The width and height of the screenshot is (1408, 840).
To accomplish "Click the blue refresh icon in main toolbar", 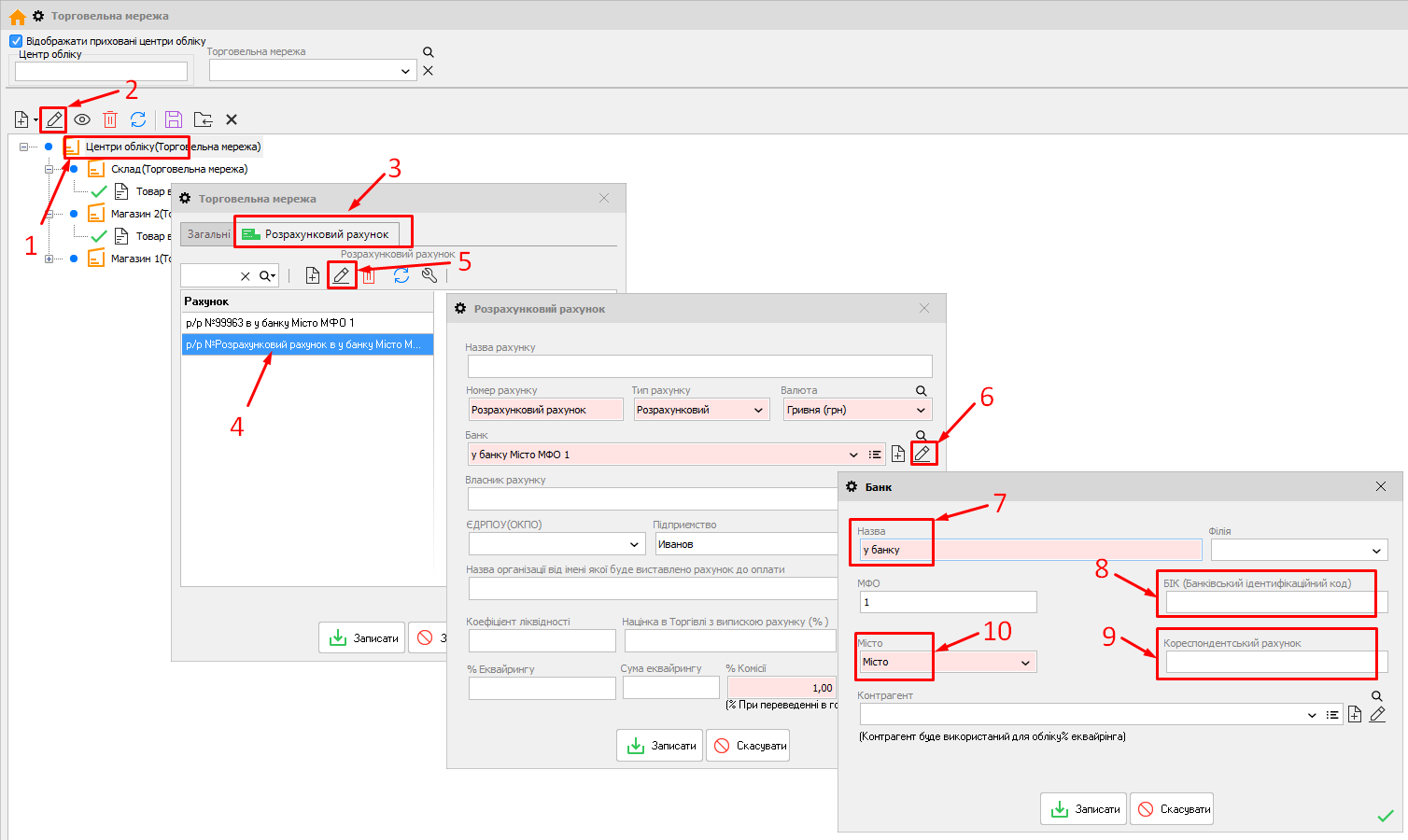I will coord(138,119).
